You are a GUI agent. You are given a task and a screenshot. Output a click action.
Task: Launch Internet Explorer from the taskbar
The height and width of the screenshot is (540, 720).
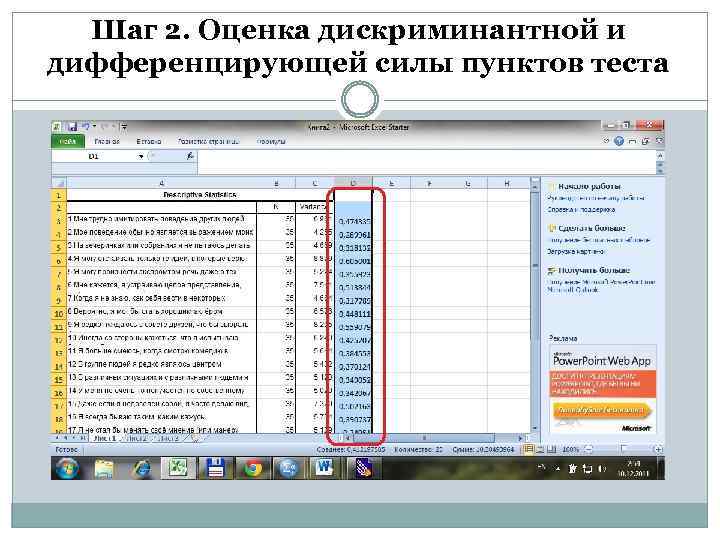pos(141,469)
